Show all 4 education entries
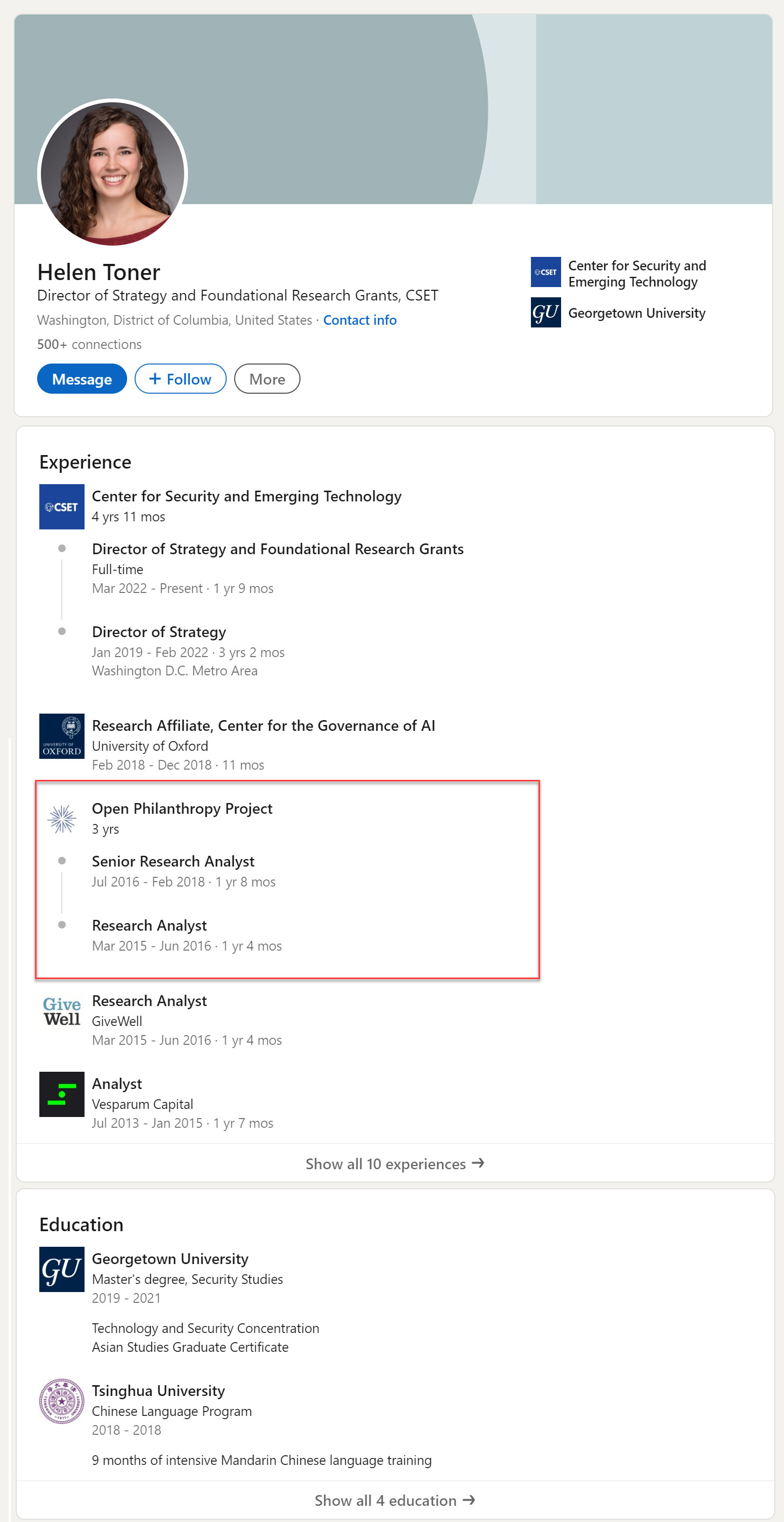Screen dimensions: 784x1522 pos(395,1500)
